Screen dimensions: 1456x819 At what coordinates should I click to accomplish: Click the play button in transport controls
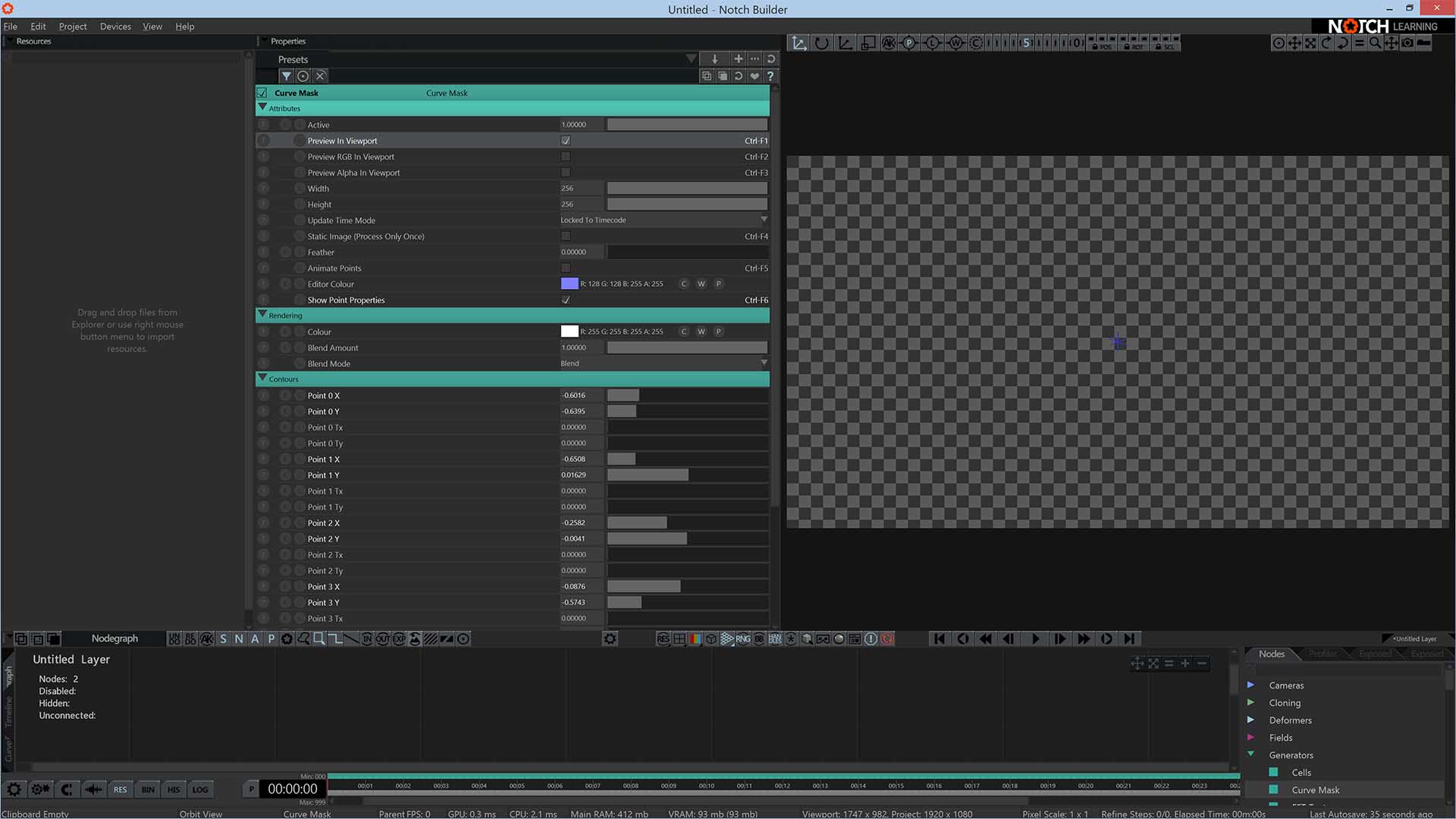pyautogui.click(x=1035, y=639)
